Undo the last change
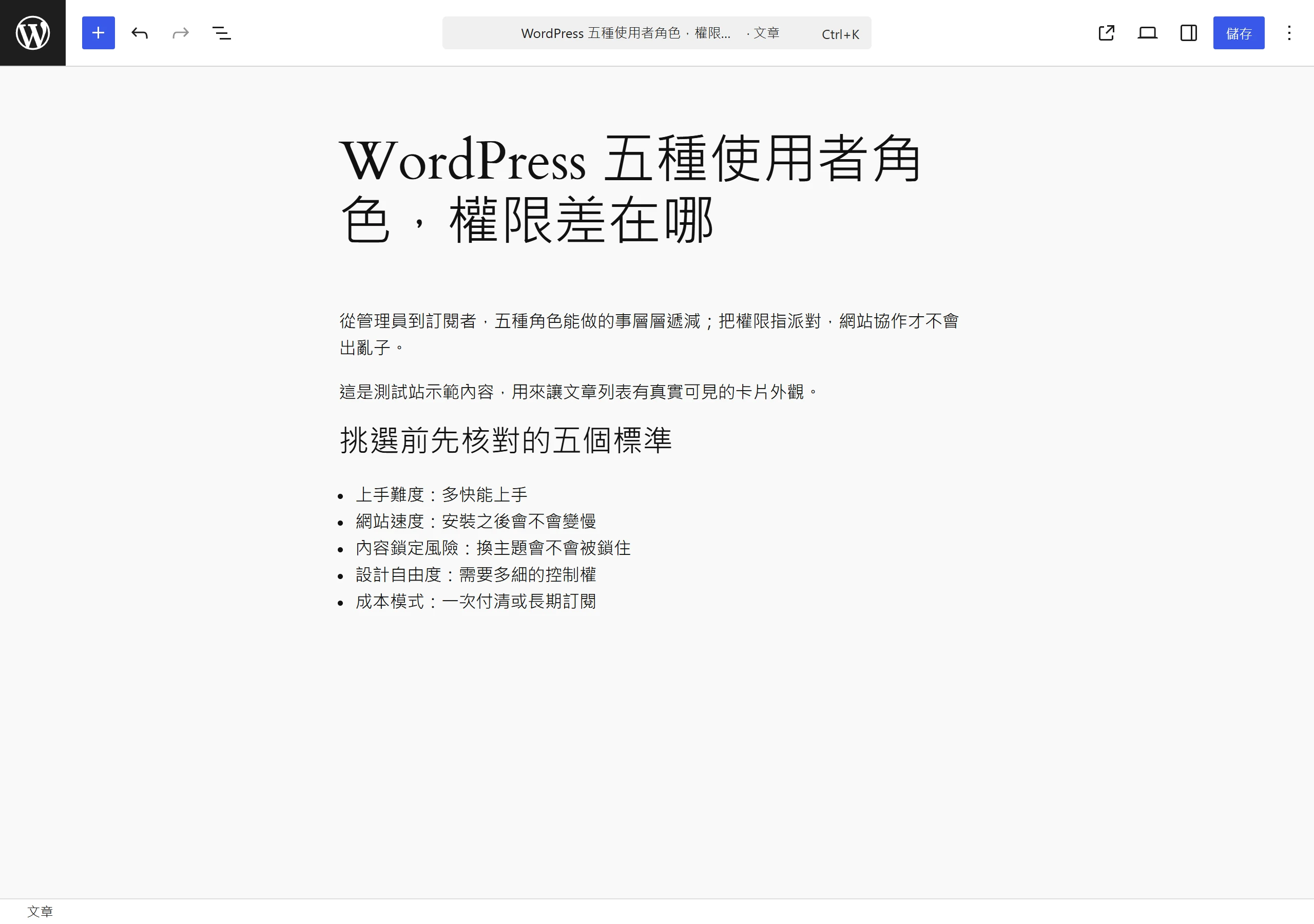 (x=140, y=33)
